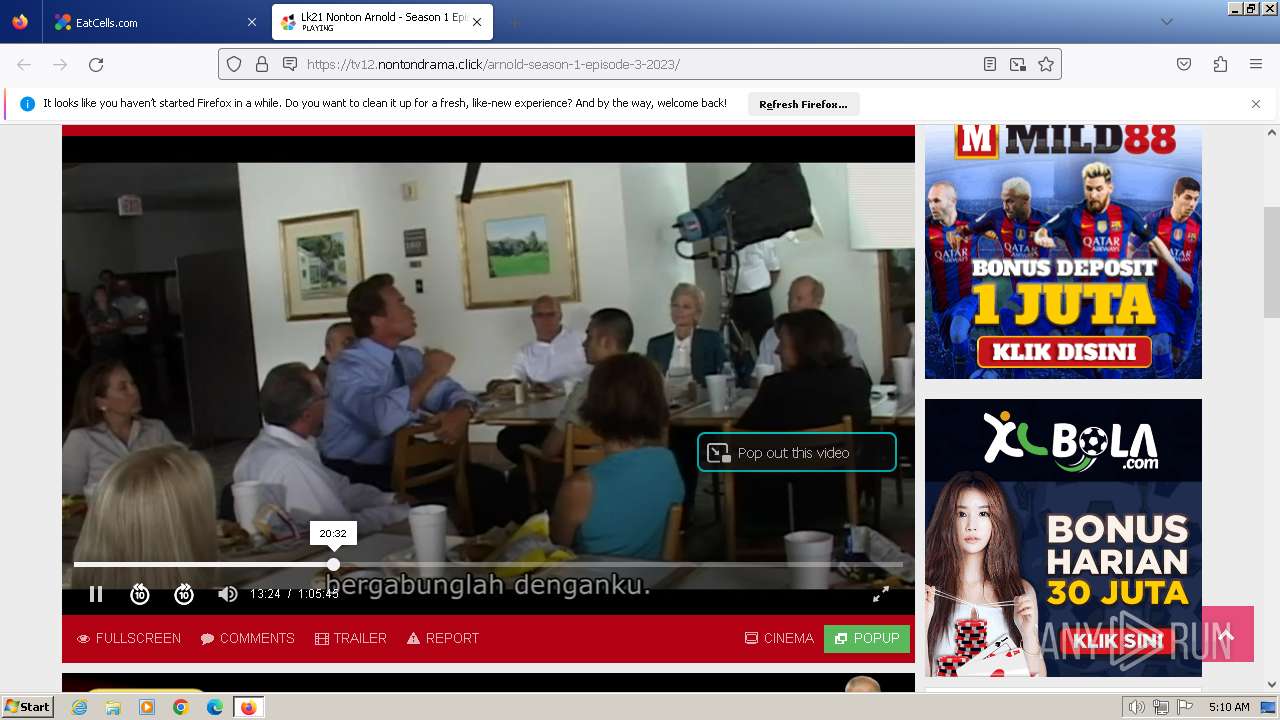This screenshot has width=1280, height=720.
Task: Click page vertical scrollbar thumb
Action: [1272, 262]
